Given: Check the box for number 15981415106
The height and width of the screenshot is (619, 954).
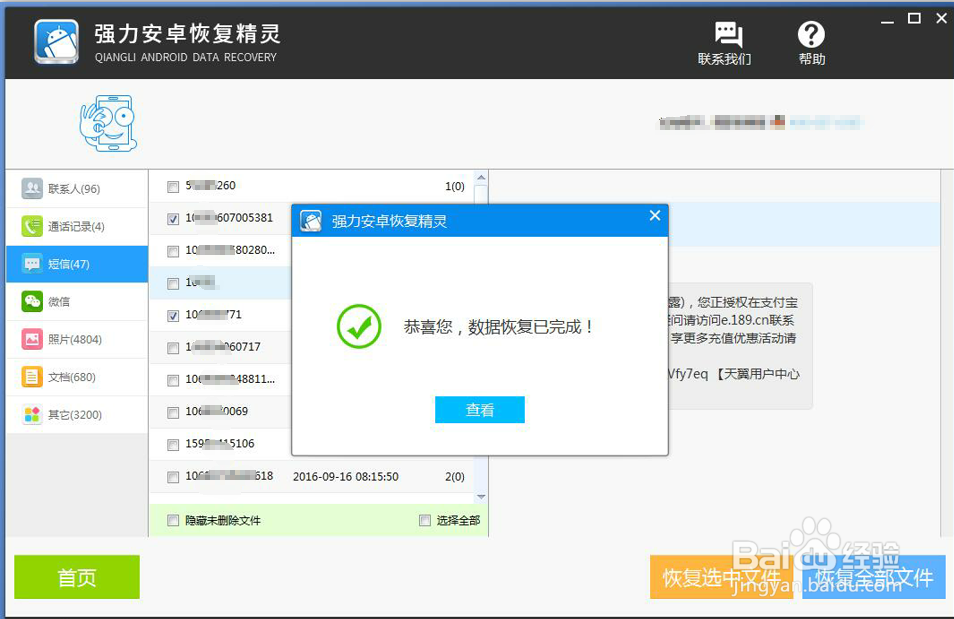Looking at the screenshot, I should (x=173, y=444).
